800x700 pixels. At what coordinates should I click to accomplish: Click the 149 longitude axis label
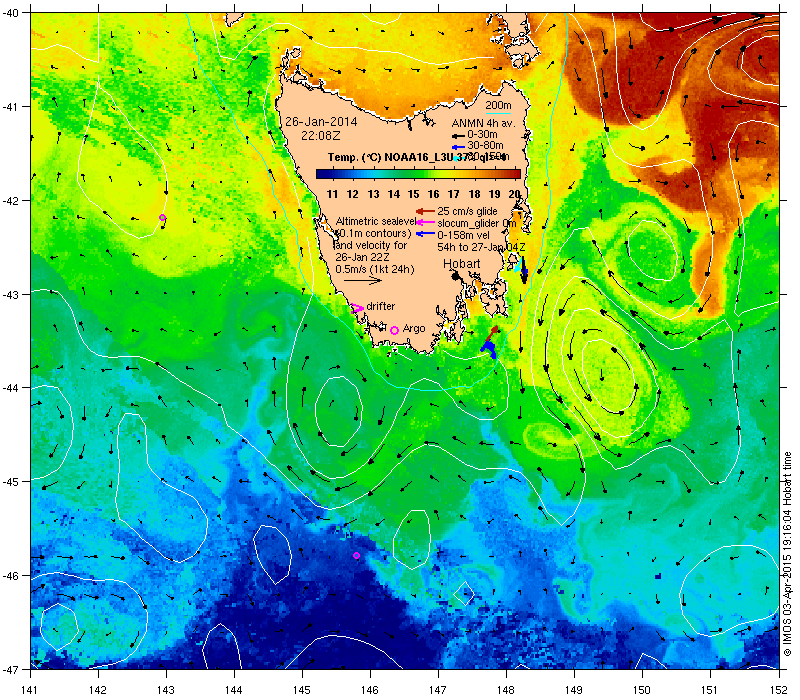tap(574, 690)
